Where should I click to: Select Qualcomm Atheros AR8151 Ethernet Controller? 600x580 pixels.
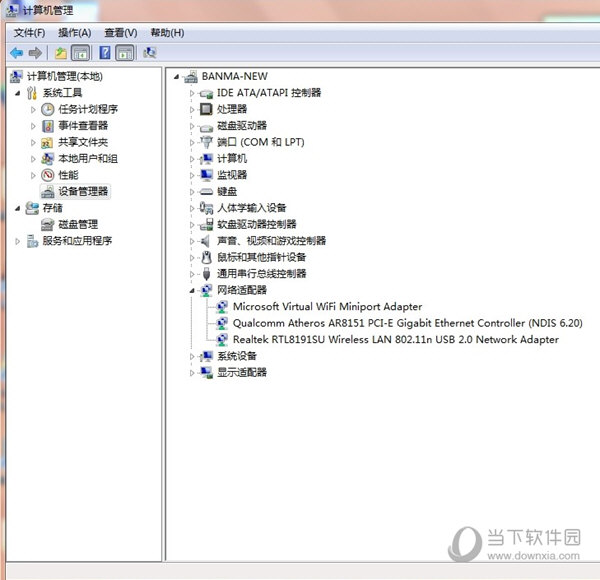[408, 323]
